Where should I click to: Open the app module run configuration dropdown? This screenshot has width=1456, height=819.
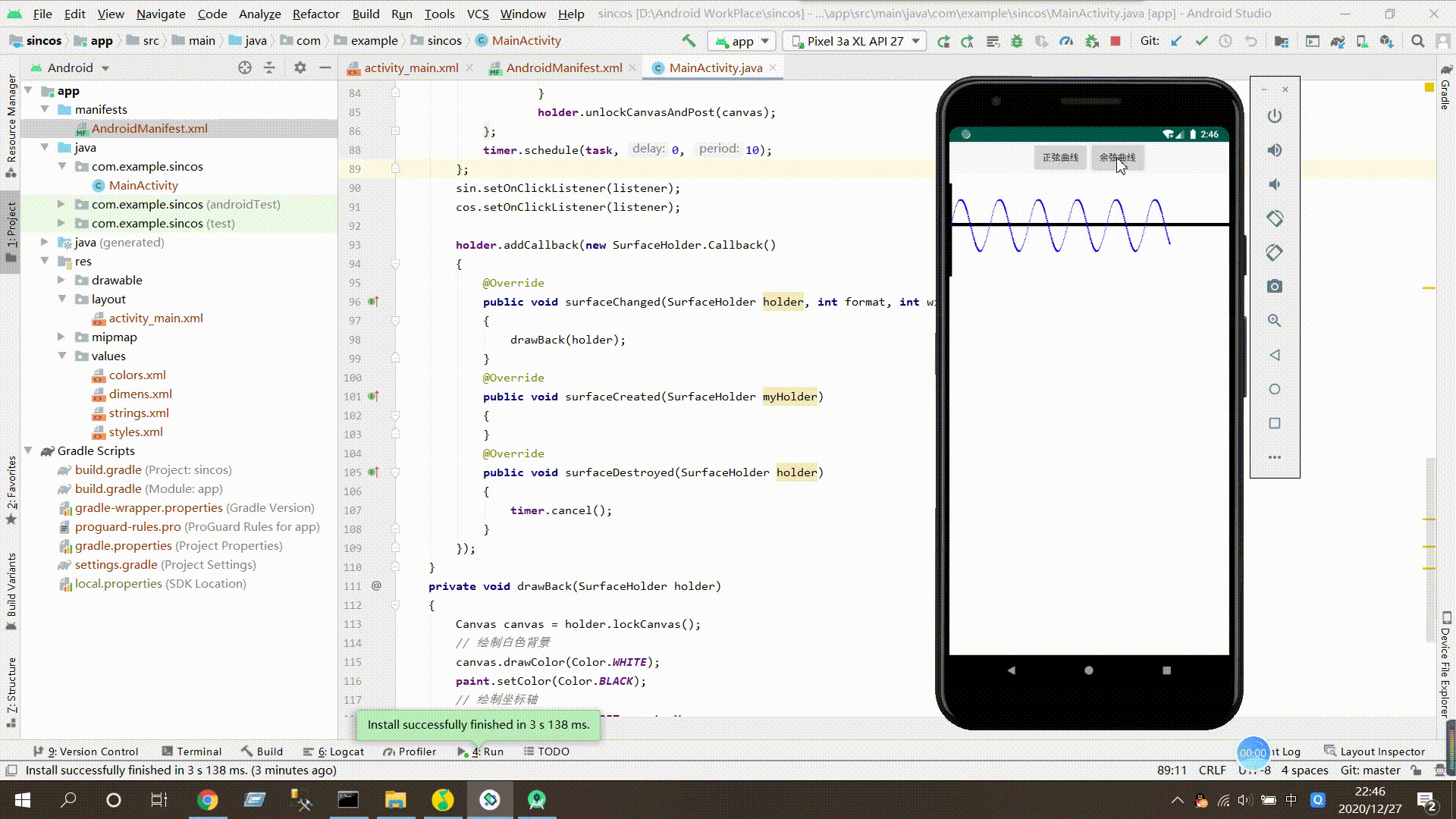pyautogui.click(x=739, y=40)
